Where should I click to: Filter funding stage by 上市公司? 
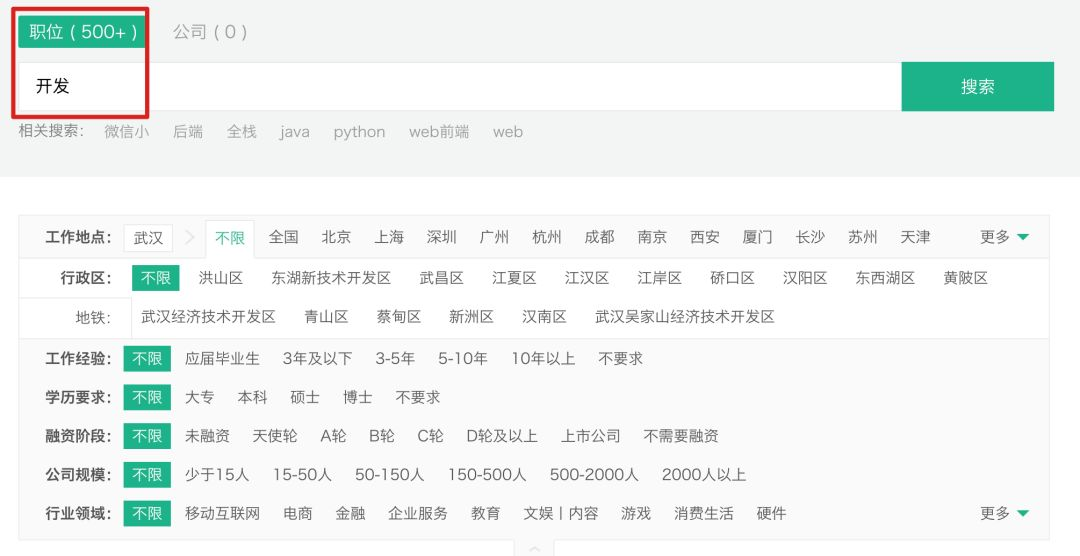tap(590, 435)
